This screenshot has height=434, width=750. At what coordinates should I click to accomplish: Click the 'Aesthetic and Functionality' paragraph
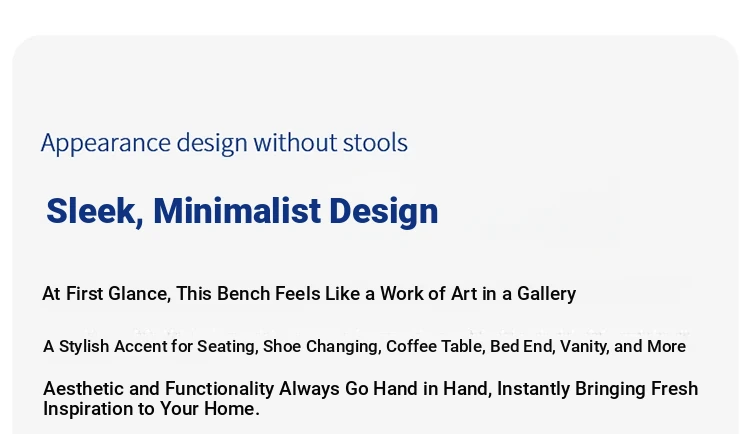[371, 399]
